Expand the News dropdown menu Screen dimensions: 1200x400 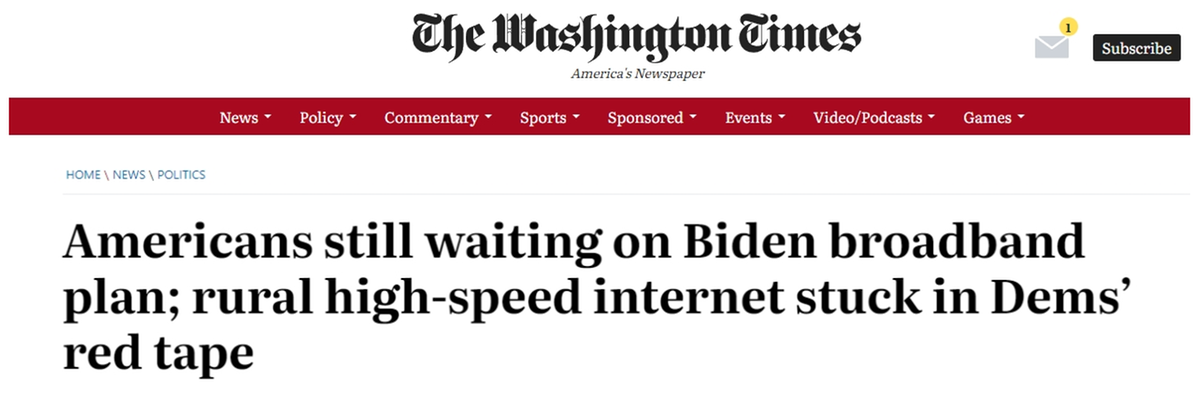(245, 118)
